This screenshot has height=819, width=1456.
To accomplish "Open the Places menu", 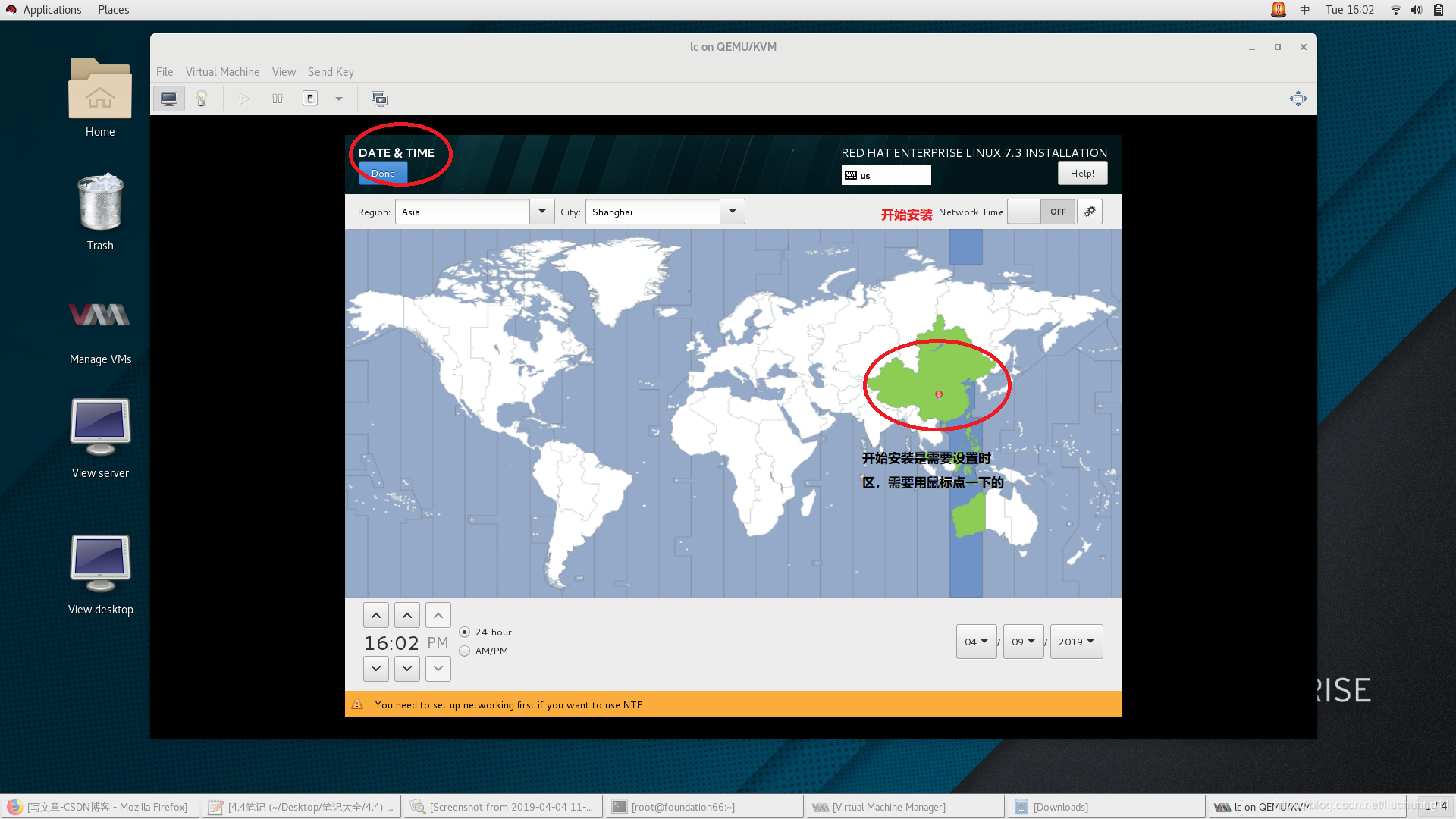I will point(113,10).
